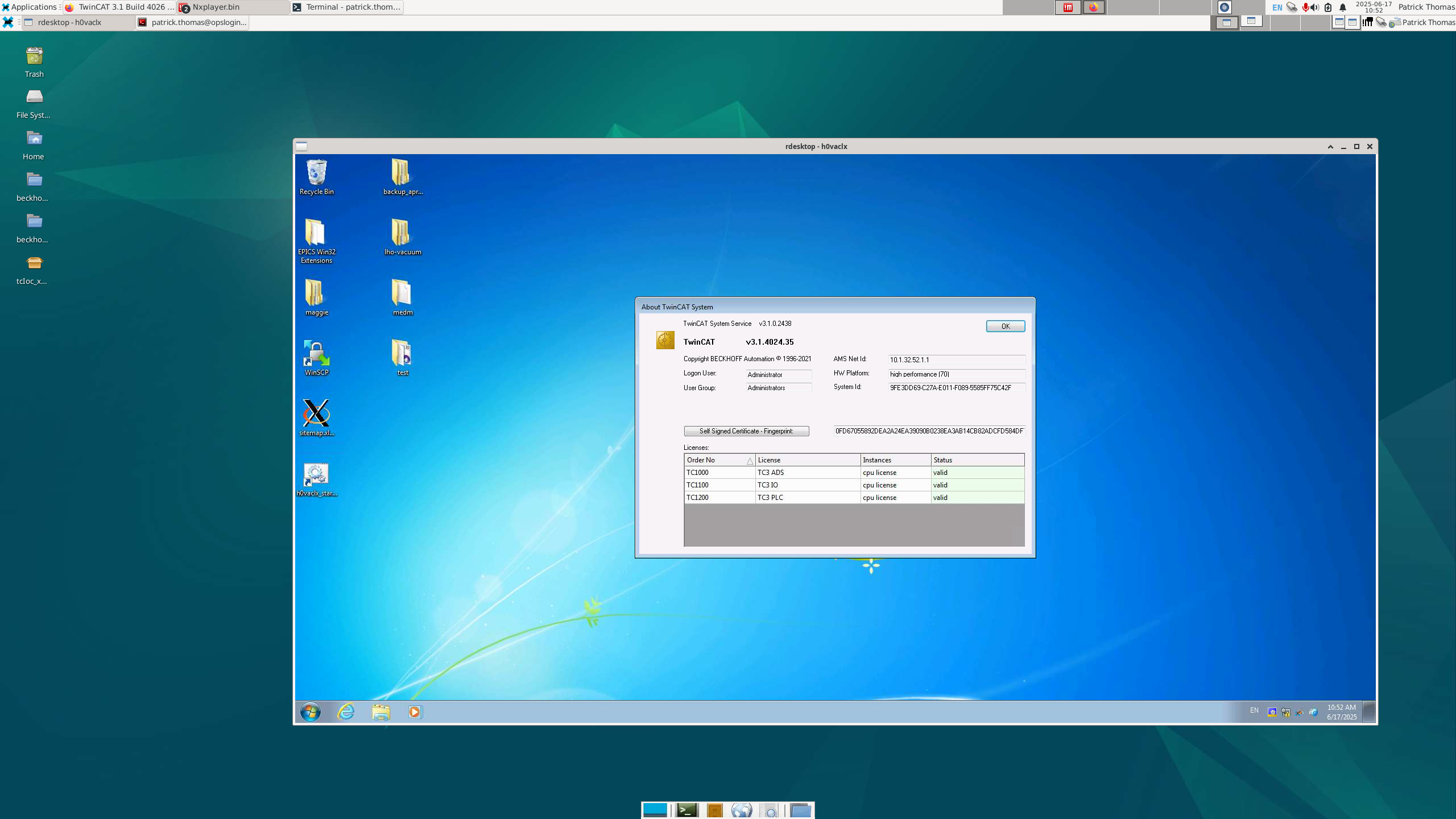1456x819 pixels.
Task: Select the TC1000 license row
Action: (854, 473)
